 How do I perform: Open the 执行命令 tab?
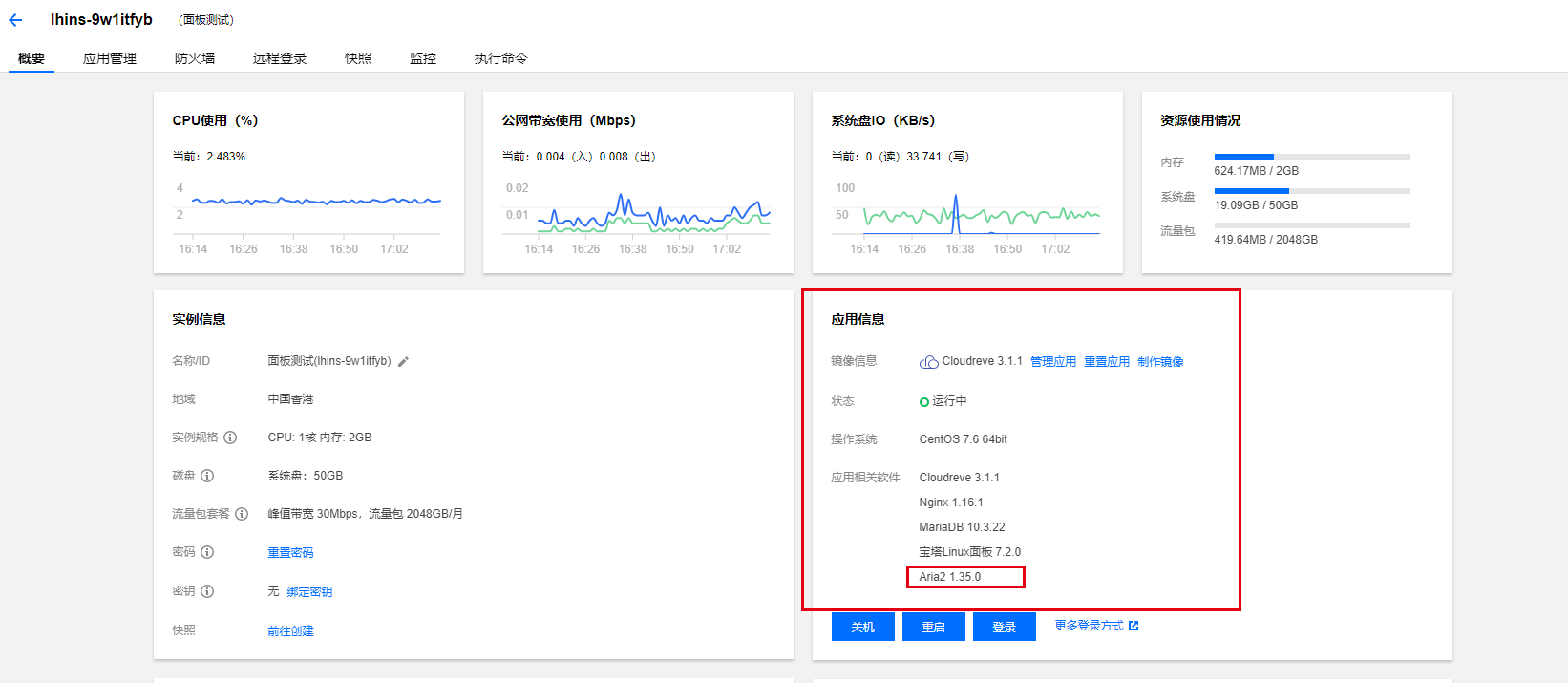point(501,58)
